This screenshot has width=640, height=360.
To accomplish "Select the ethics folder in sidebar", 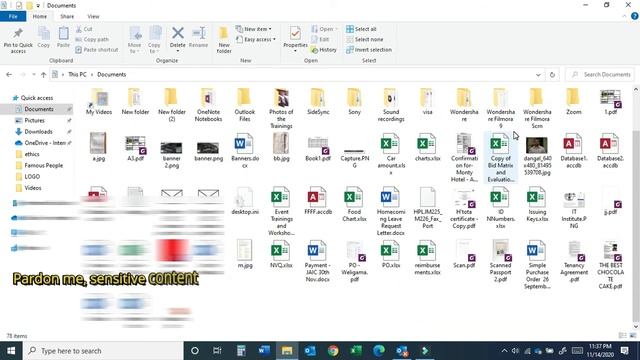I will [x=31, y=154].
